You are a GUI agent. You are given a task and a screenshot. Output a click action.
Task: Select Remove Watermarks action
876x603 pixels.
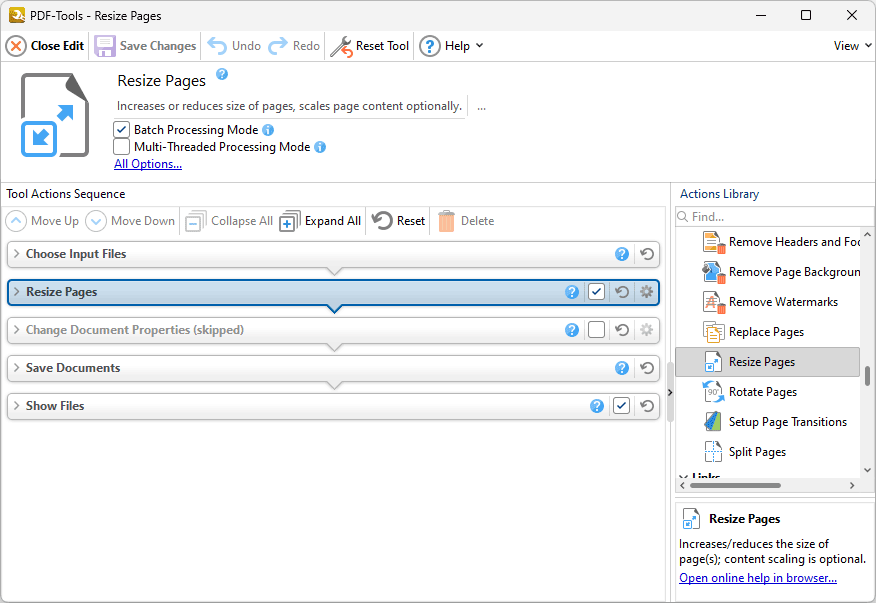769,302
